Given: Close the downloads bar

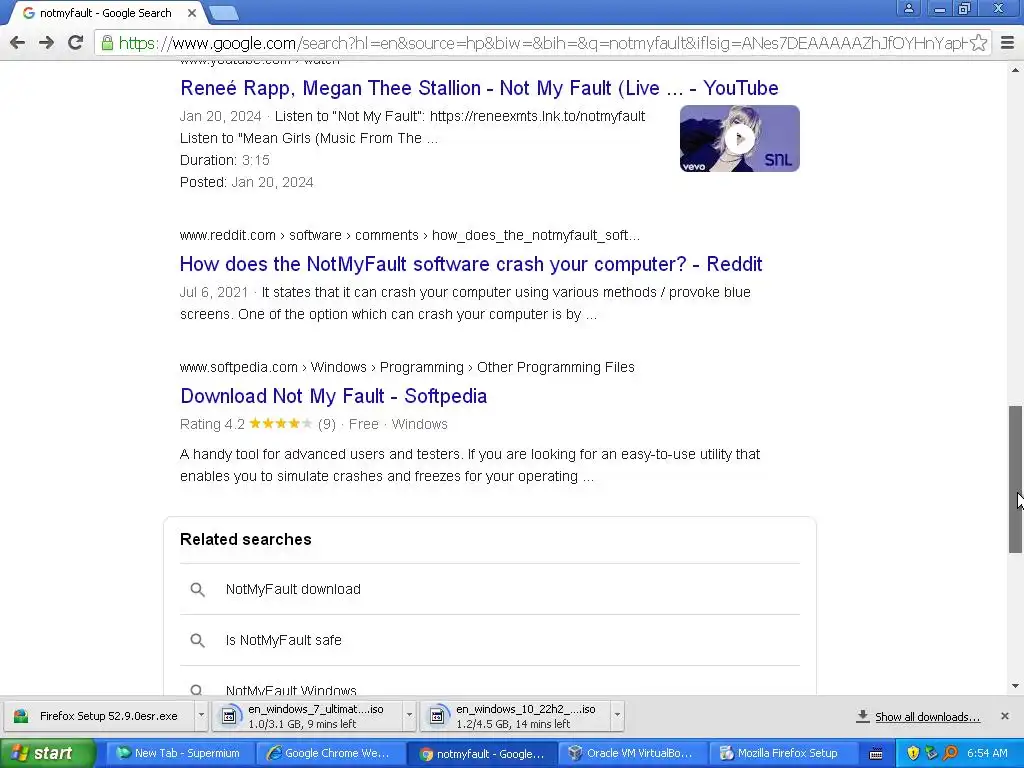Looking at the screenshot, I should (1005, 716).
